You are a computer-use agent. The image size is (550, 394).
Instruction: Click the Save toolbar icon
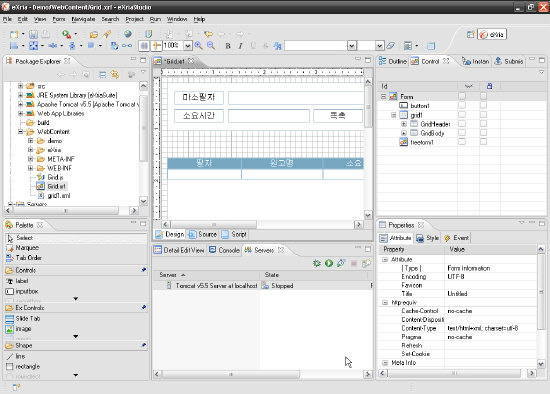point(33,34)
